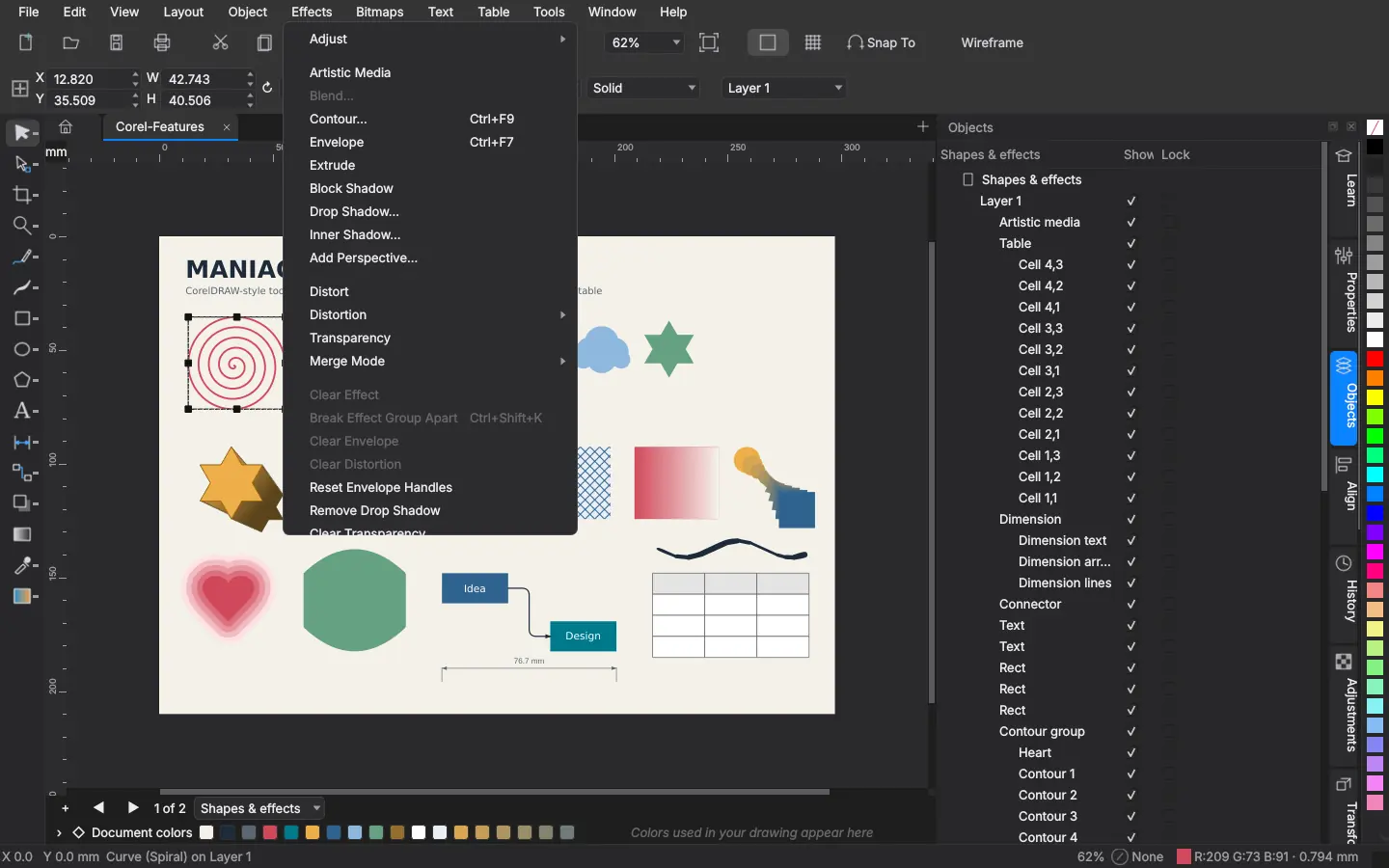Toggle visibility of Layer 1
This screenshot has width=1389, height=868.
click(1131, 202)
